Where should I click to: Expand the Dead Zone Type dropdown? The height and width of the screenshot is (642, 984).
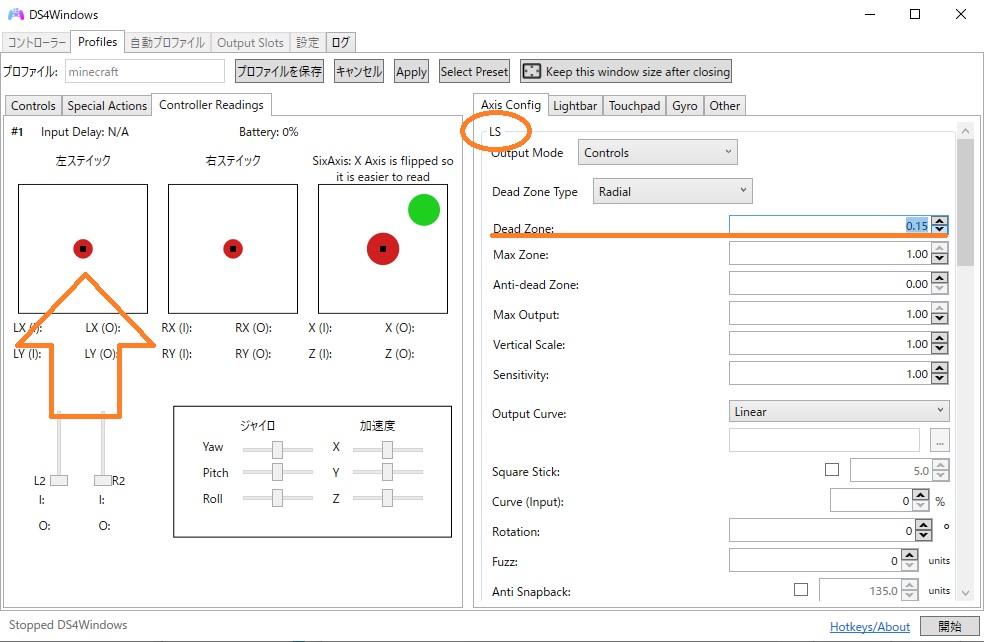point(672,191)
